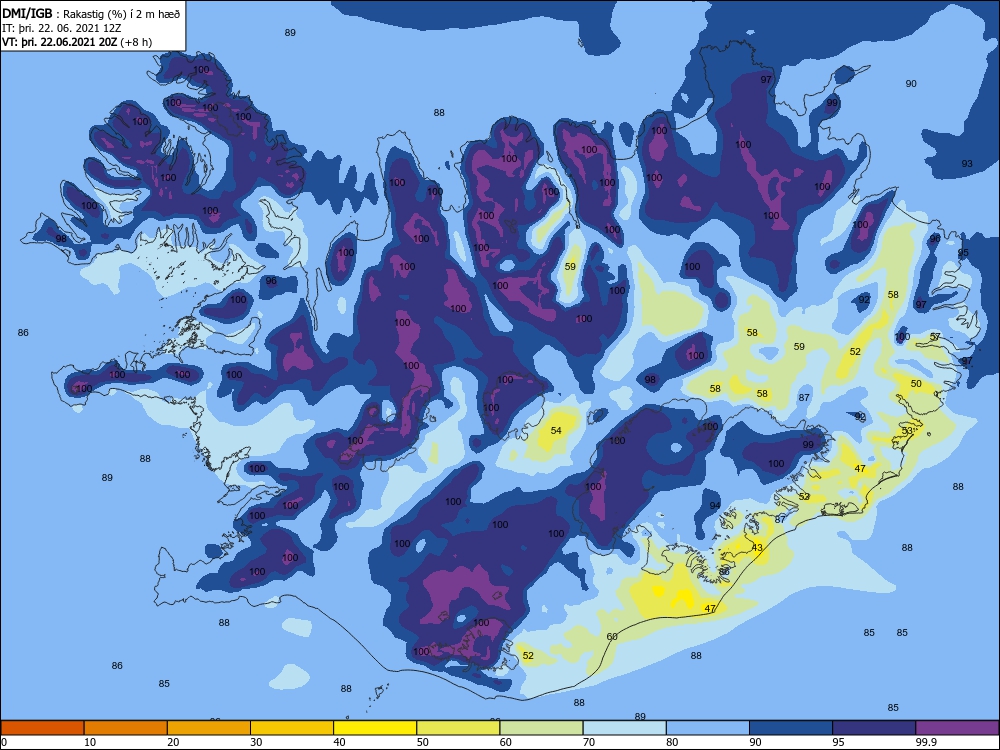Click the humidity value '57' on the map

935,337
